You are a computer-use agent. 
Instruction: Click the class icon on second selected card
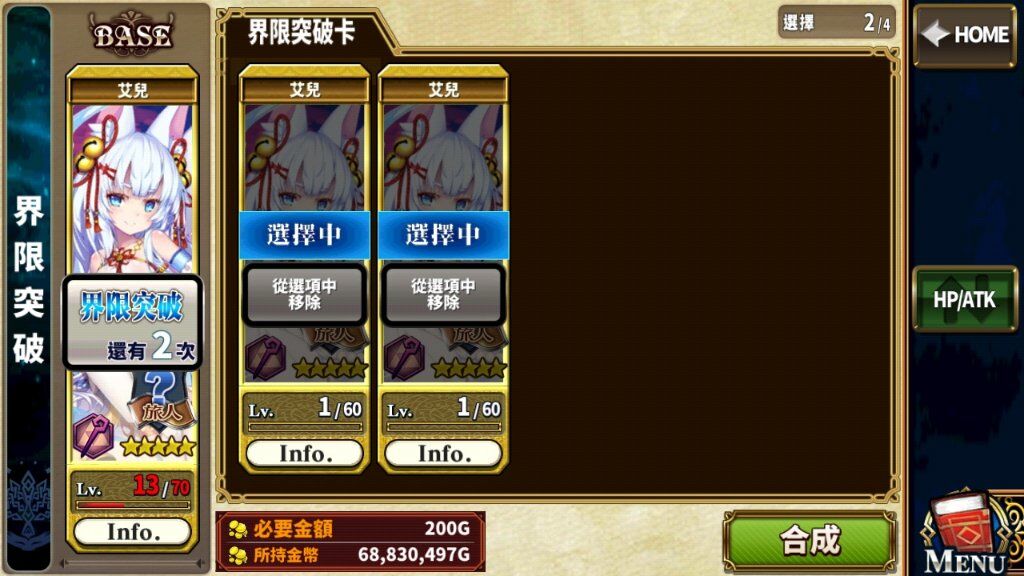(404, 358)
